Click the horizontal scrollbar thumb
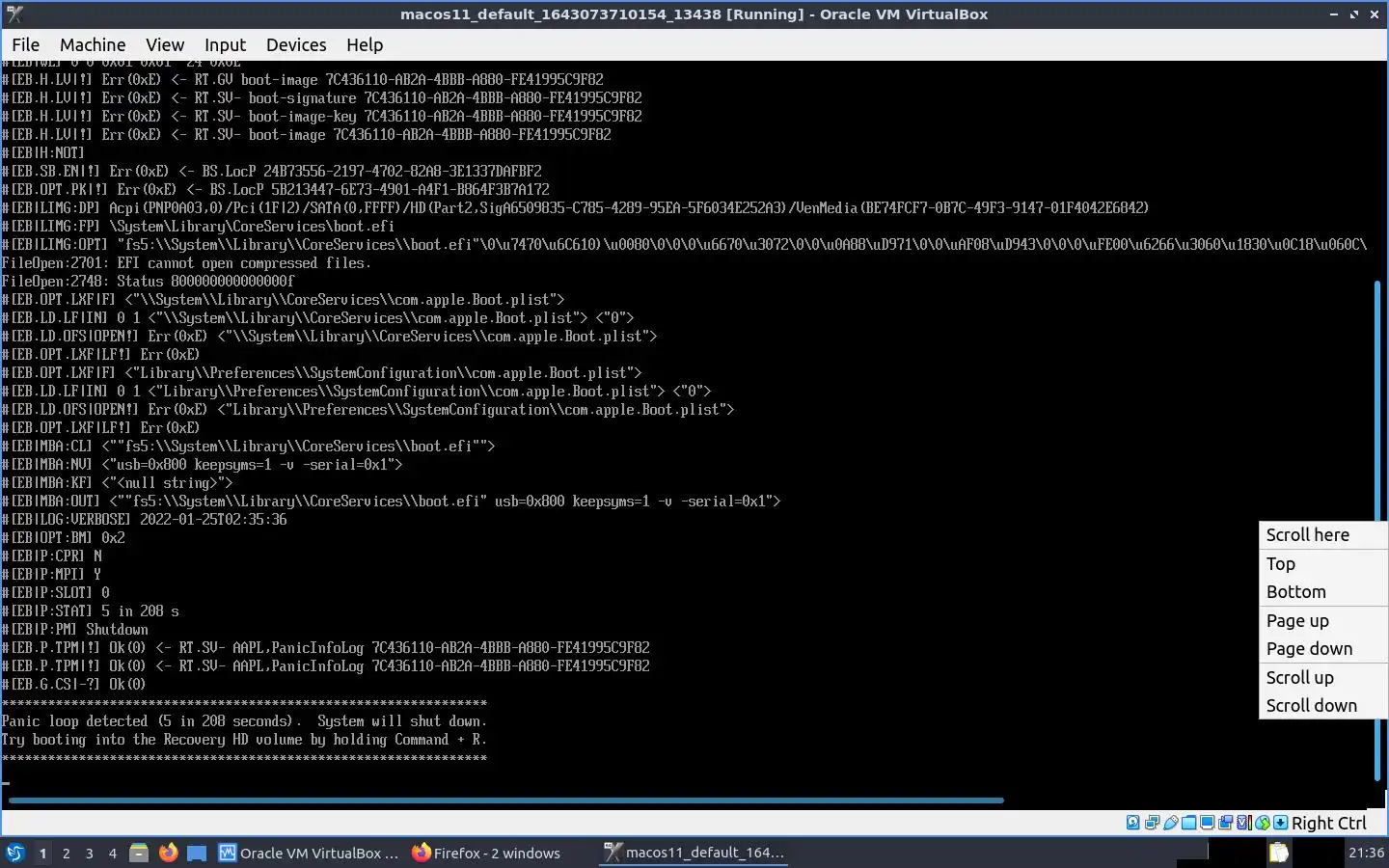 pos(506,800)
